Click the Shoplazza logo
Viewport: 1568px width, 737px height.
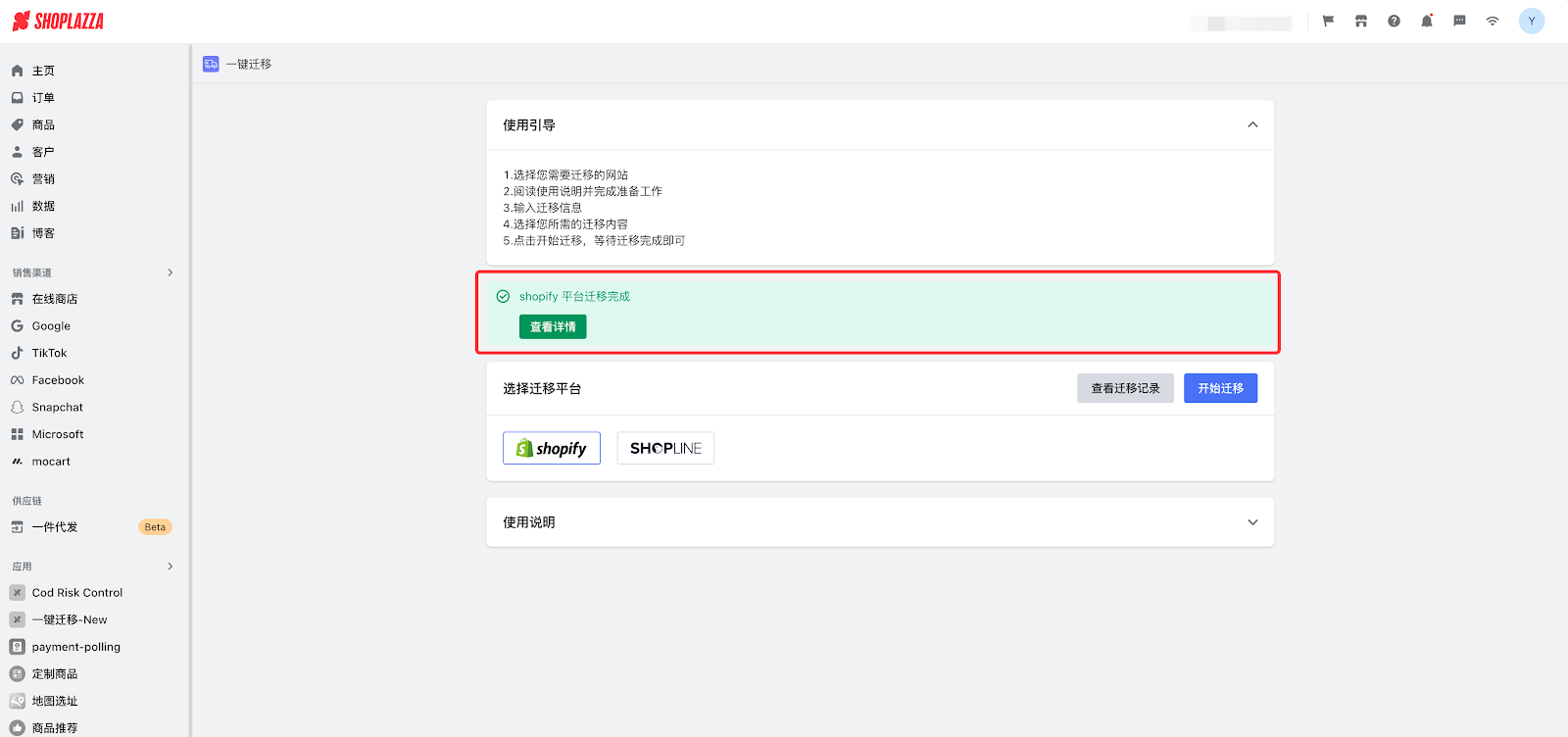click(x=58, y=22)
